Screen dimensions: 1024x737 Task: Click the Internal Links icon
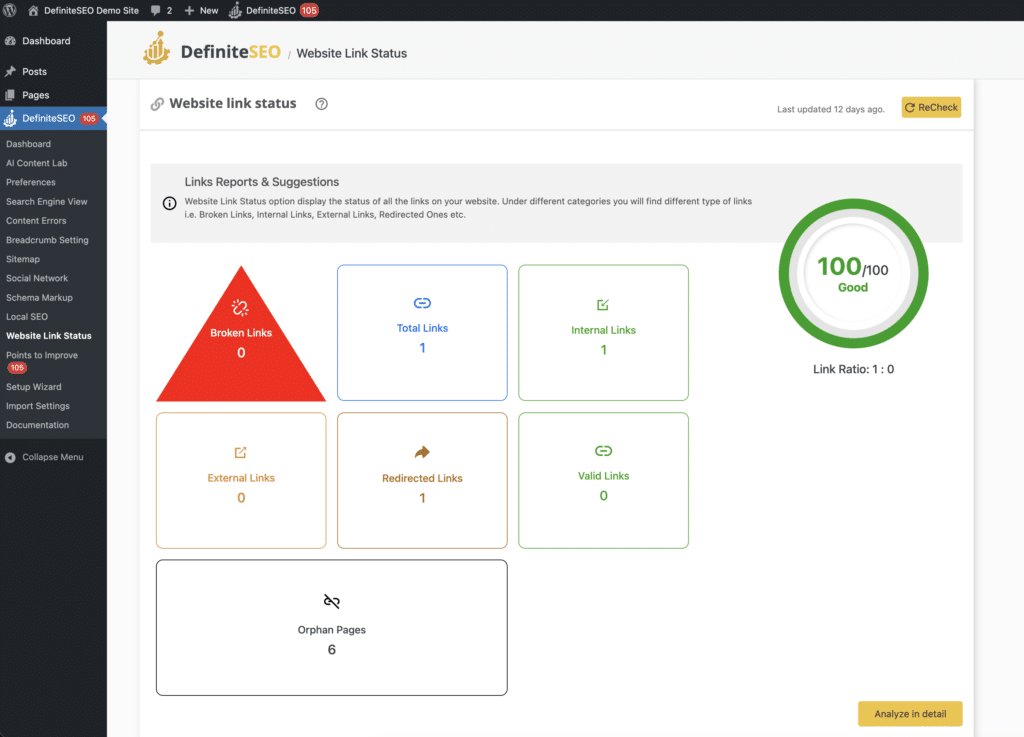coord(603,304)
